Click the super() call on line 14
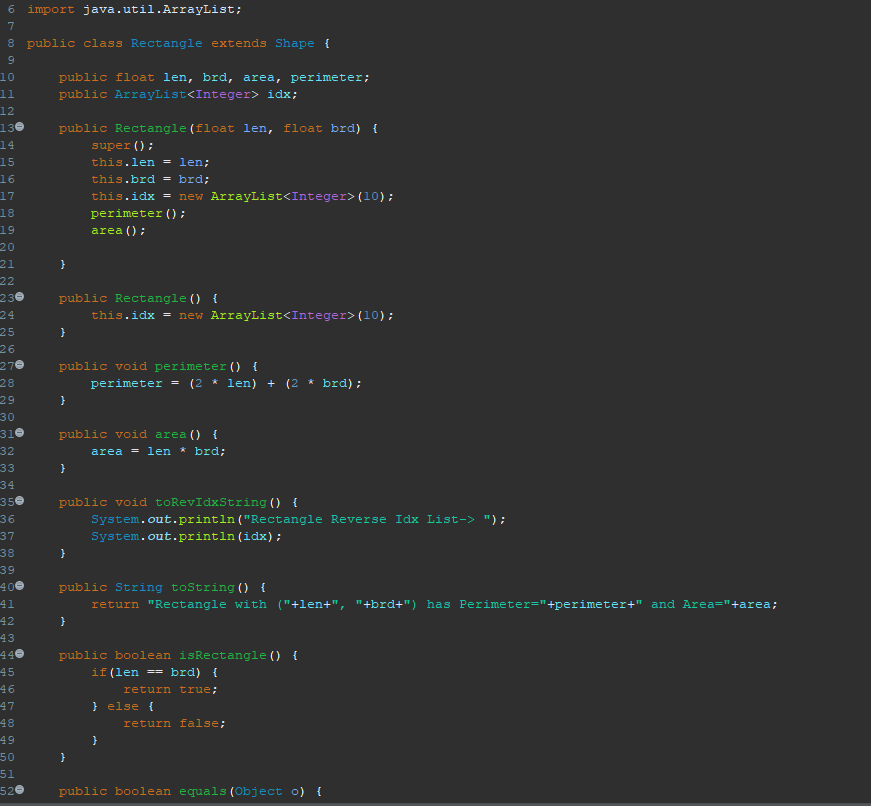The image size is (871, 806). coord(122,146)
